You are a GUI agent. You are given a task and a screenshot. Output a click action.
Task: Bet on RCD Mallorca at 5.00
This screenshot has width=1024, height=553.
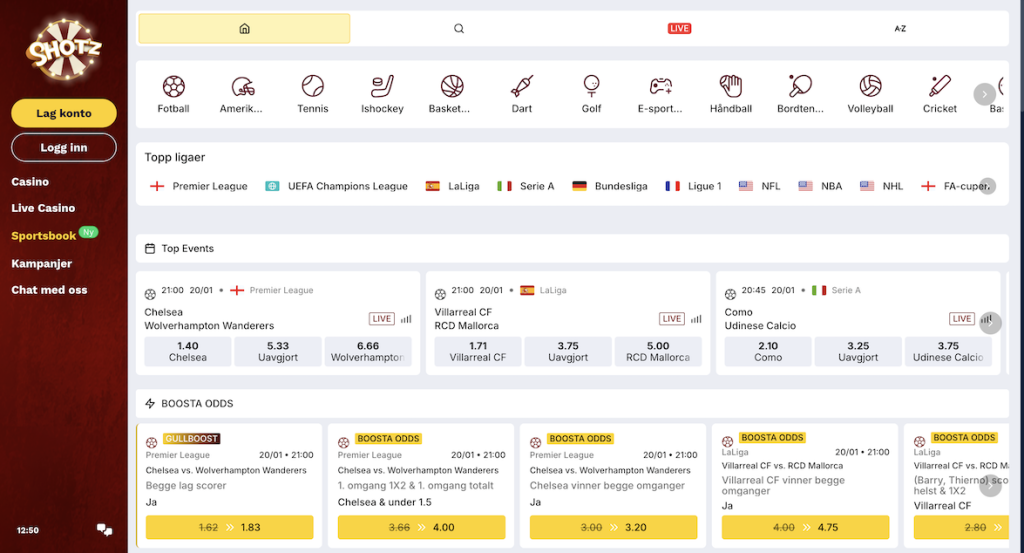click(658, 351)
